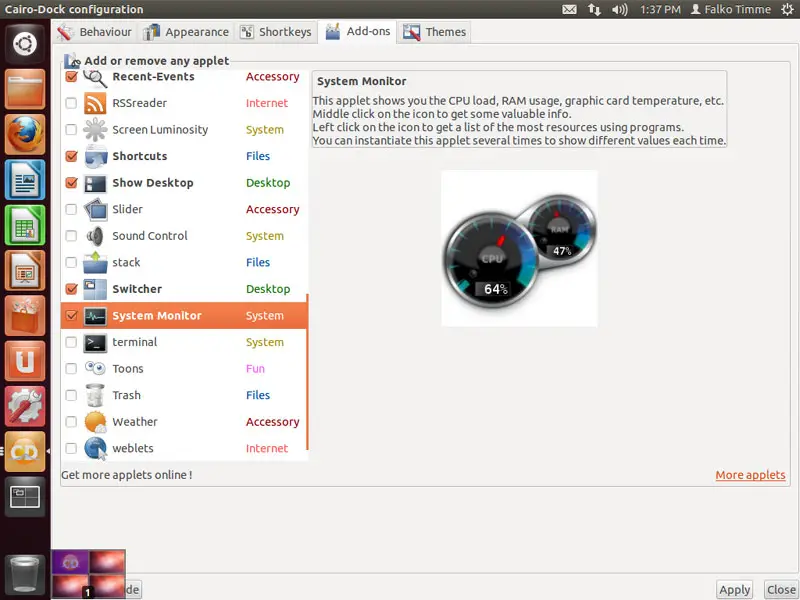This screenshot has width=800, height=600.
Task: Enable the Sound Control checkbox
Action: [71, 236]
